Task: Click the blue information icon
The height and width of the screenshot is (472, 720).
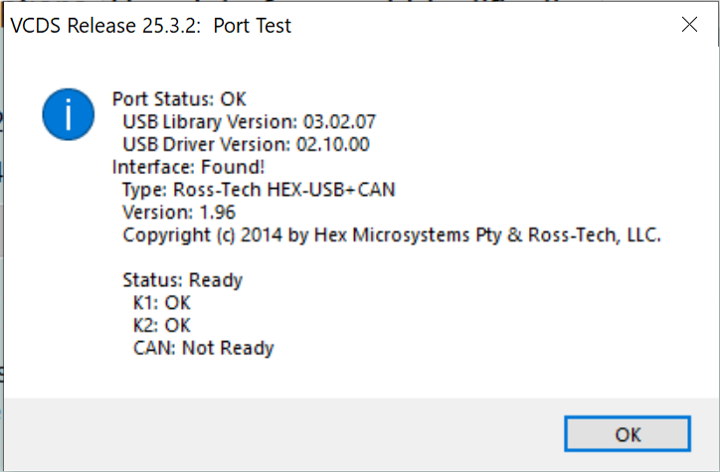Action: click(x=68, y=115)
